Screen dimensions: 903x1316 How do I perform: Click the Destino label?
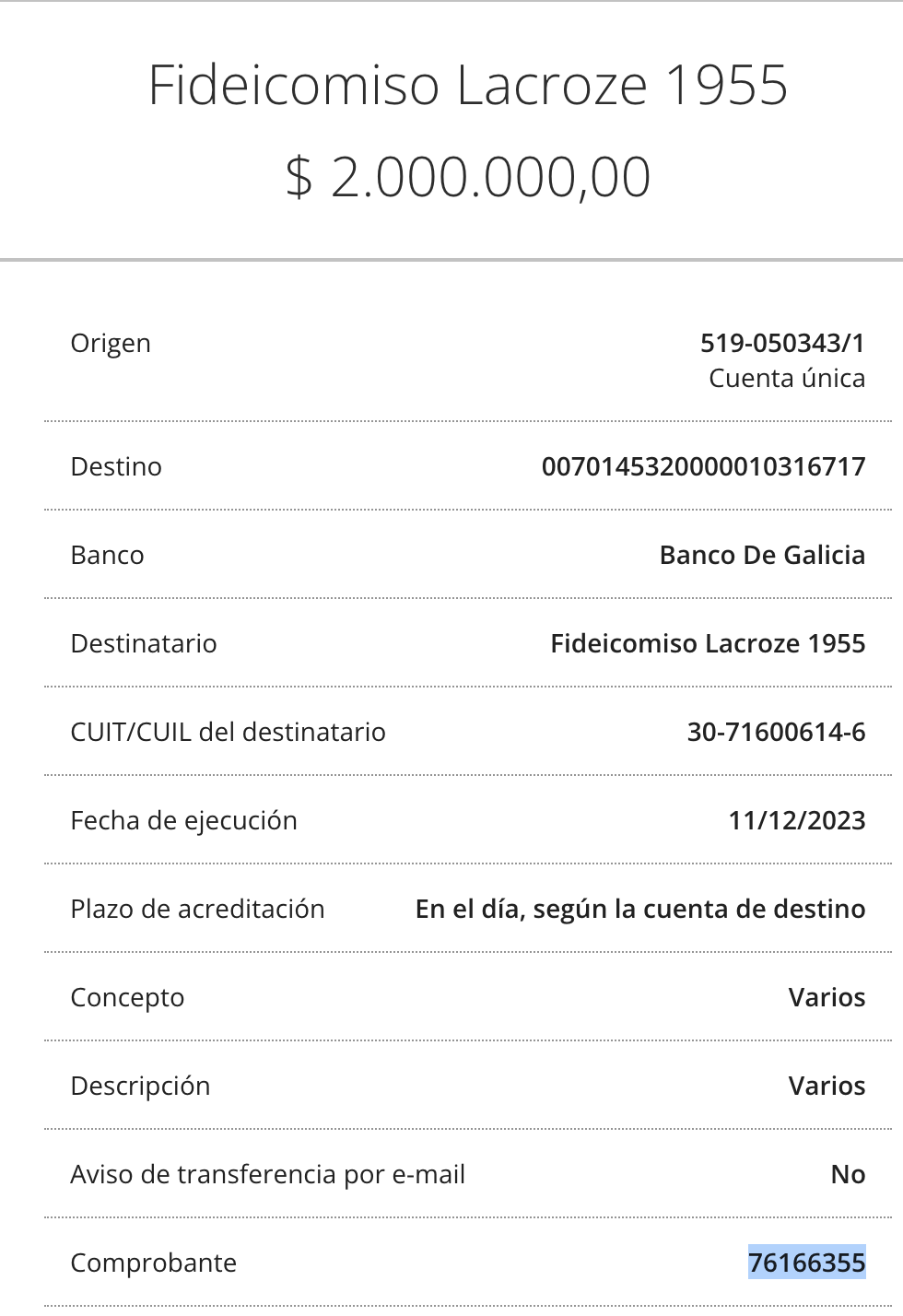point(116,466)
